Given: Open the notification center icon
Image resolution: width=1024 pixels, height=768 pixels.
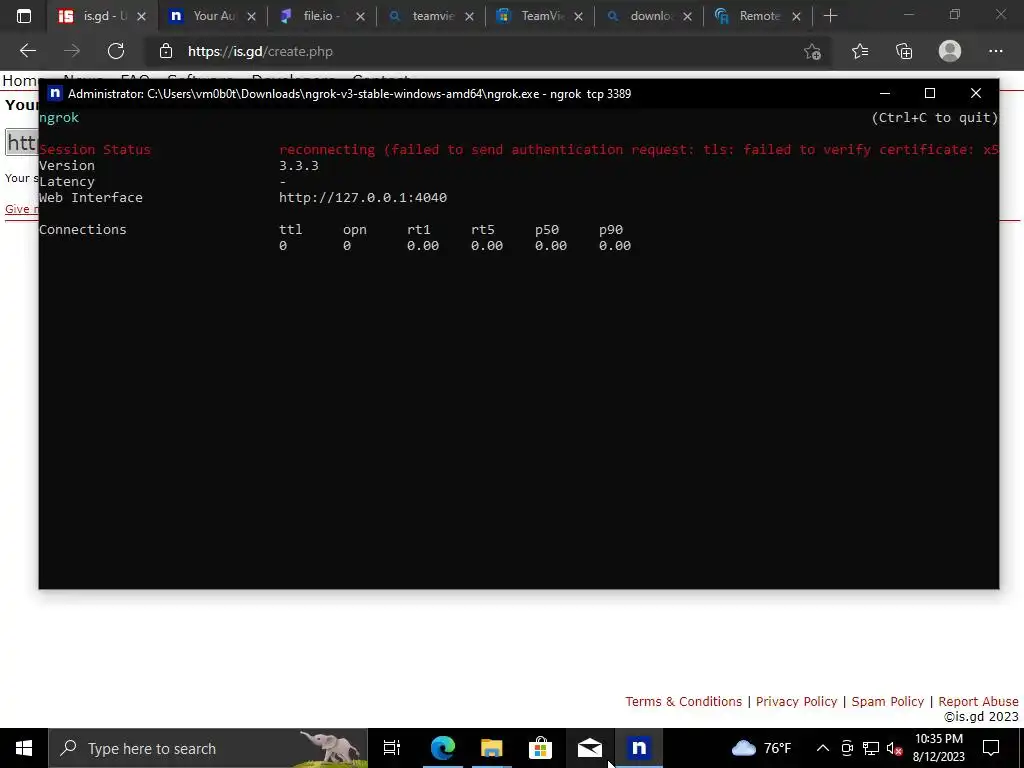Looking at the screenshot, I should tap(991, 748).
